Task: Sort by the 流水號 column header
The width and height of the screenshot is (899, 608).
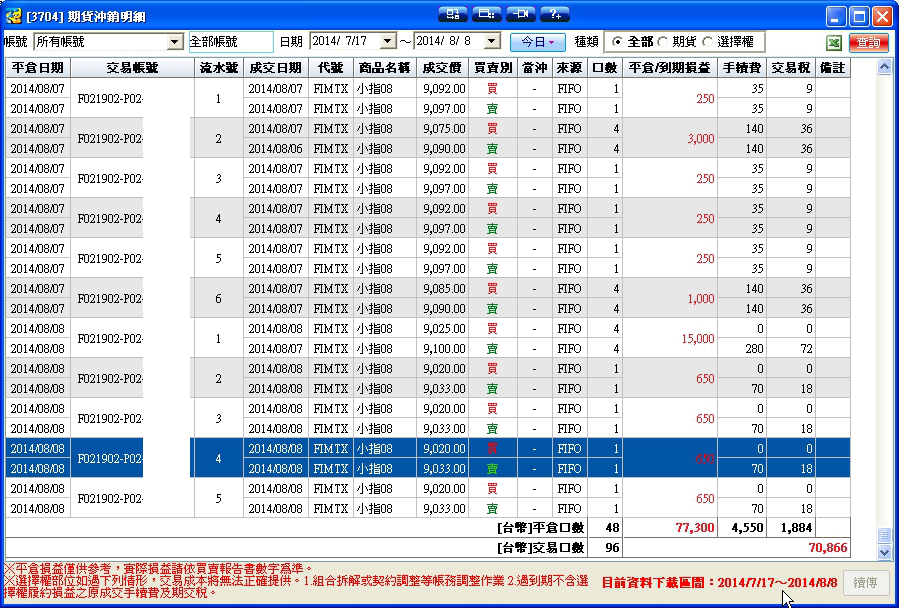Action: click(218, 68)
